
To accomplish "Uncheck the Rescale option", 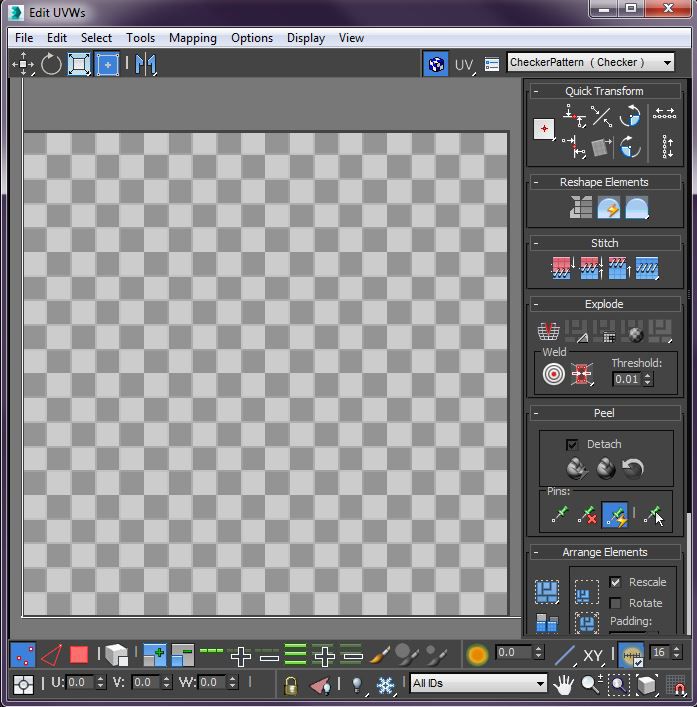I will pyautogui.click(x=615, y=582).
